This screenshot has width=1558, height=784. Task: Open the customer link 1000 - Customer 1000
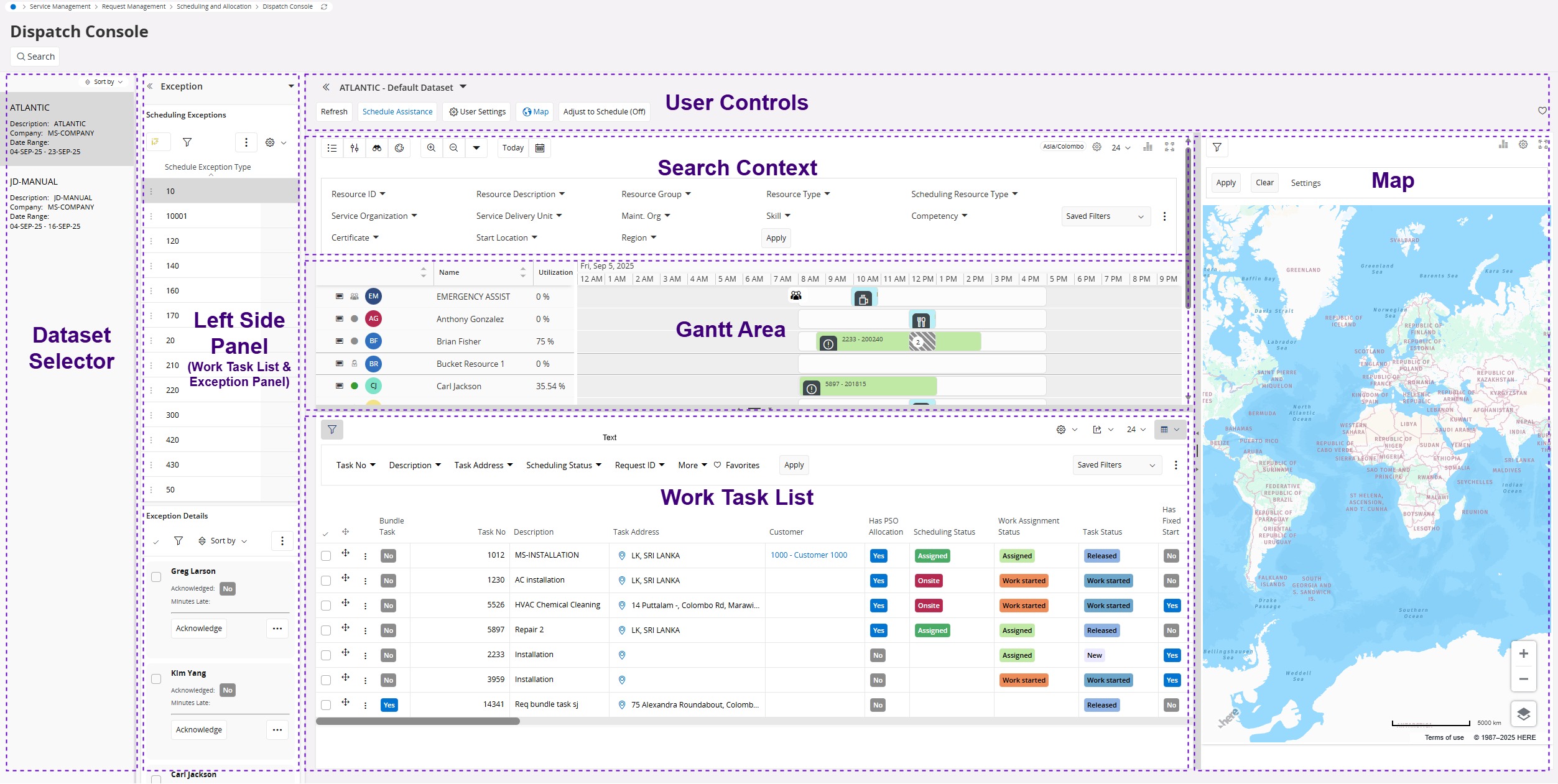pyautogui.click(x=809, y=555)
